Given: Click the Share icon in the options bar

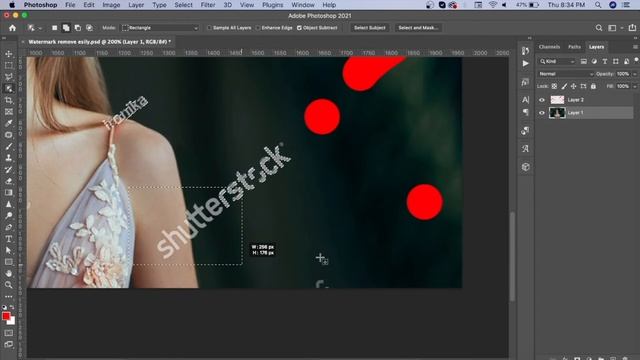Looking at the screenshot, I should (x=632, y=28).
